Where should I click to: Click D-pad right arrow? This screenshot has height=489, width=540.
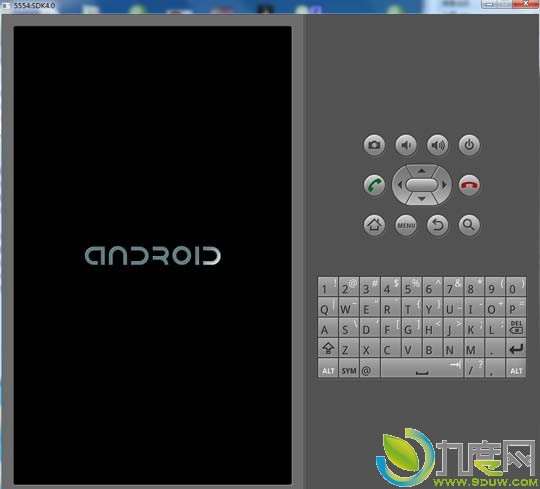(x=444, y=185)
